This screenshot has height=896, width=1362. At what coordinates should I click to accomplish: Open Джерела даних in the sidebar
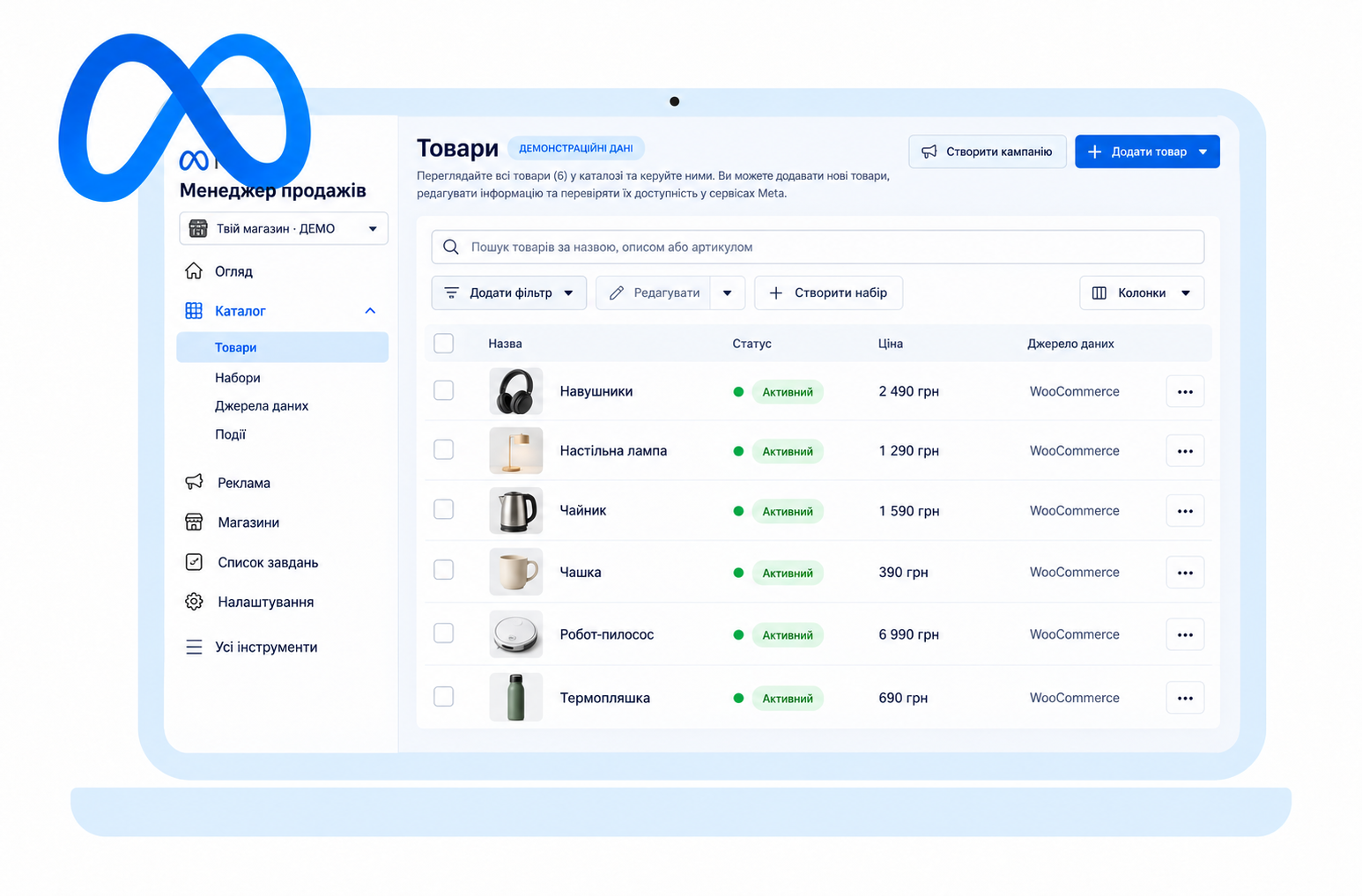[262, 405]
